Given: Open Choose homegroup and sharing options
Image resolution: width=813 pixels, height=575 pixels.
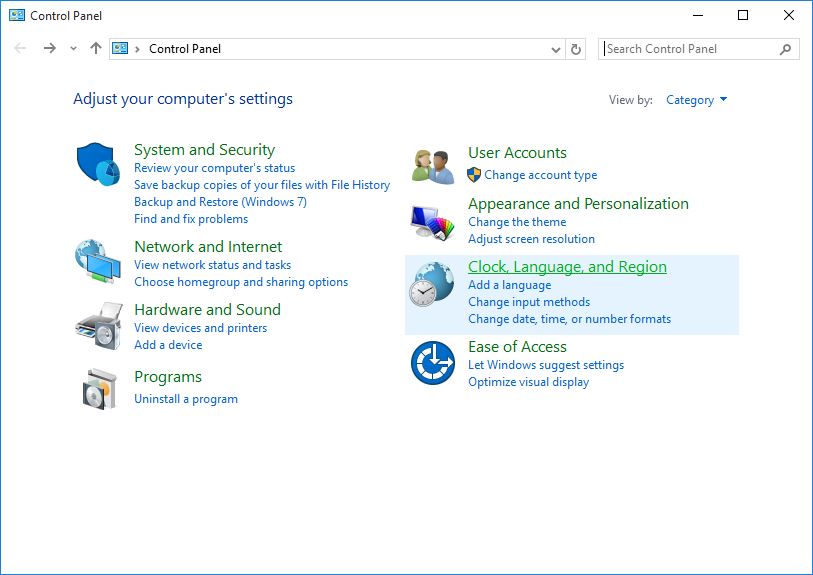Looking at the screenshot, I should click(x=241, y=282).
